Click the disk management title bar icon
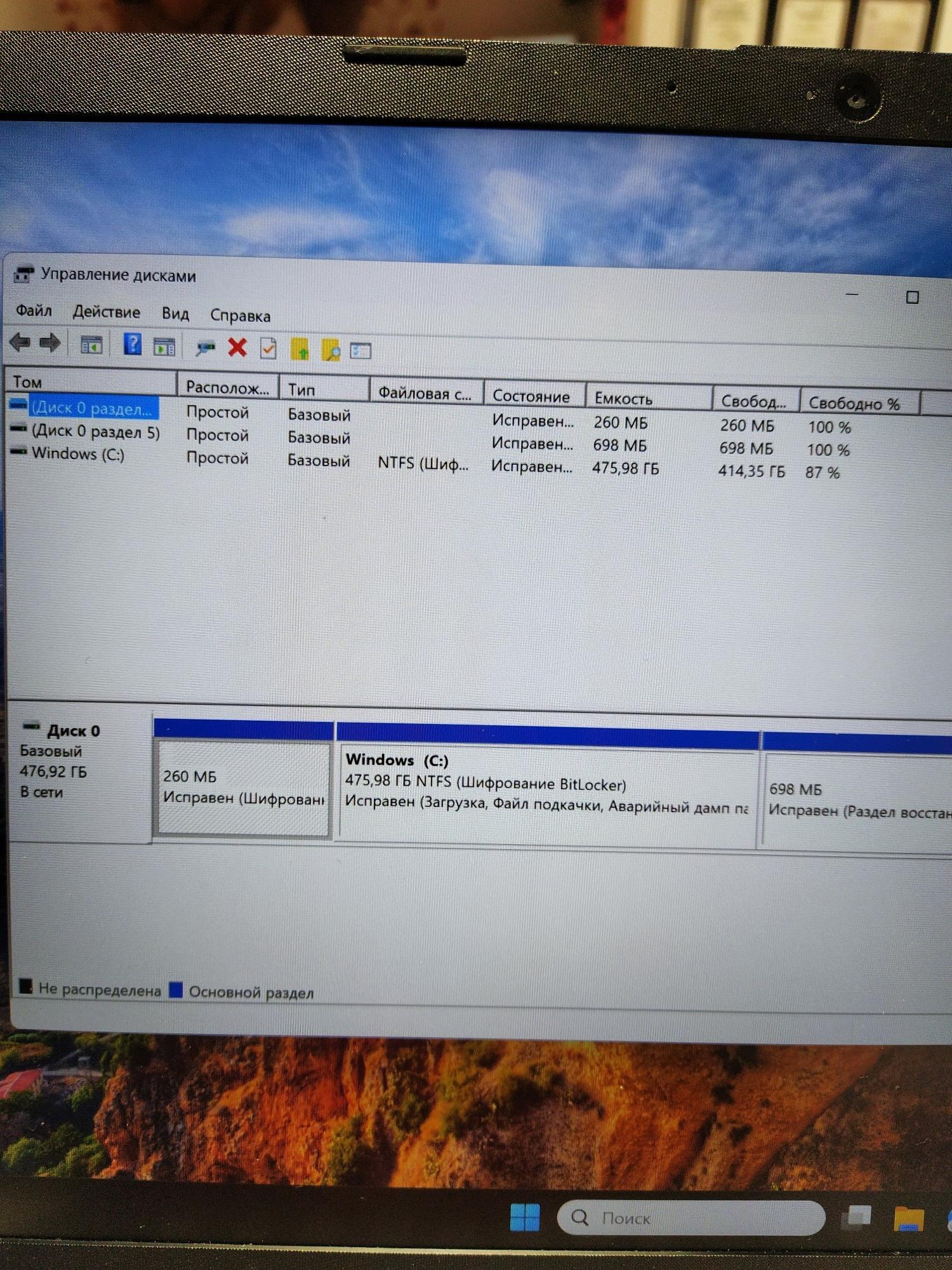 pos(23,274)
